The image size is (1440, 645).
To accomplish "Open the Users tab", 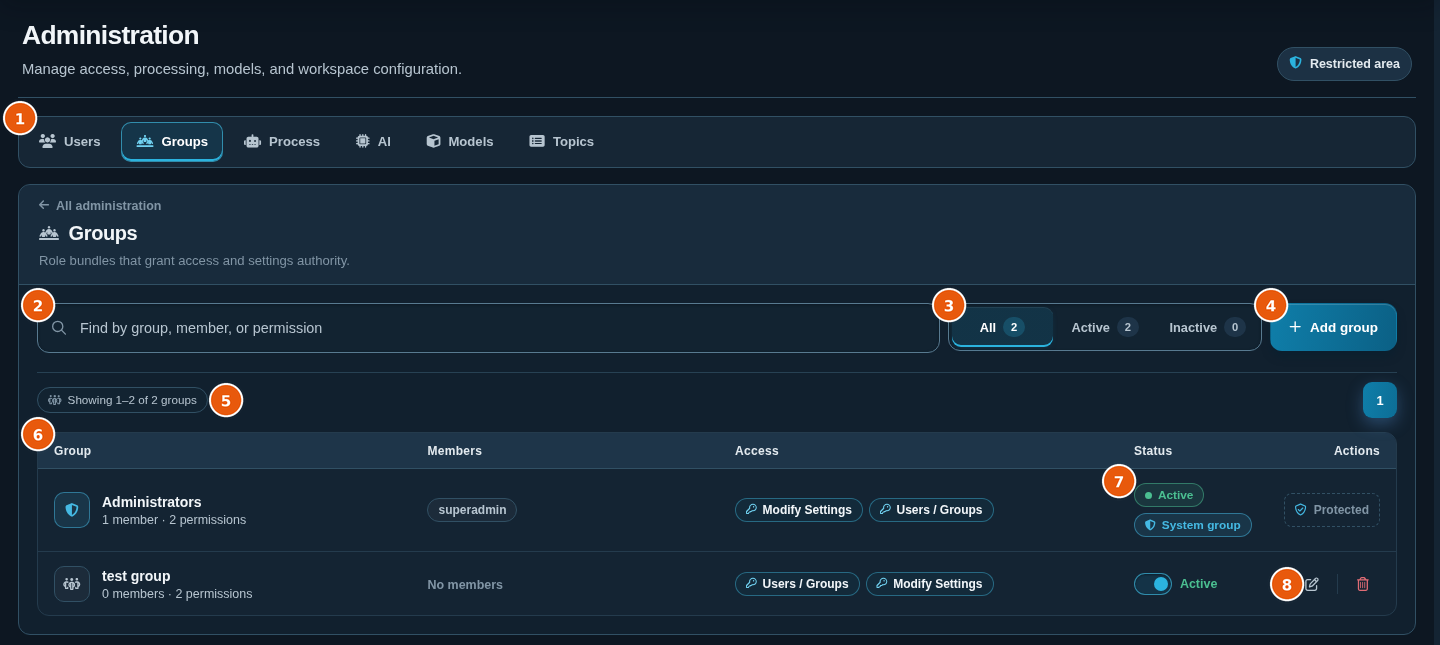I will tap(70, 141).
